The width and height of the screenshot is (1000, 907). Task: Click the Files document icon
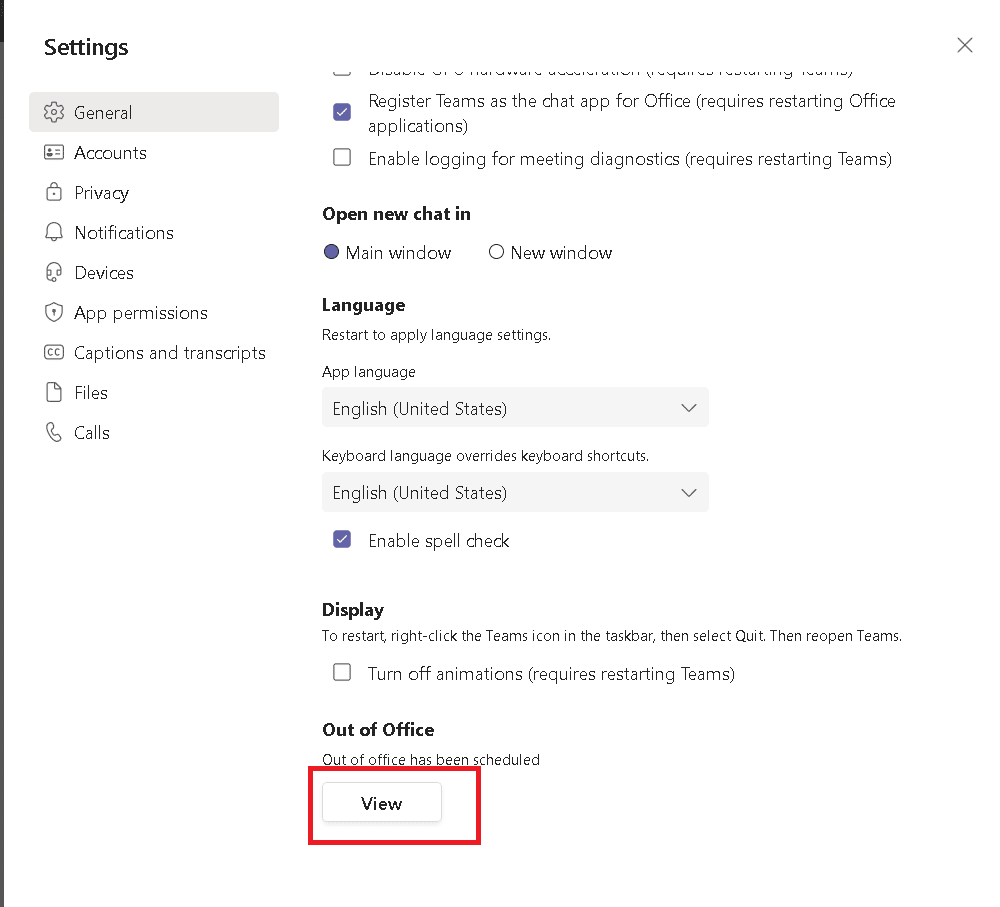[54, 392]
